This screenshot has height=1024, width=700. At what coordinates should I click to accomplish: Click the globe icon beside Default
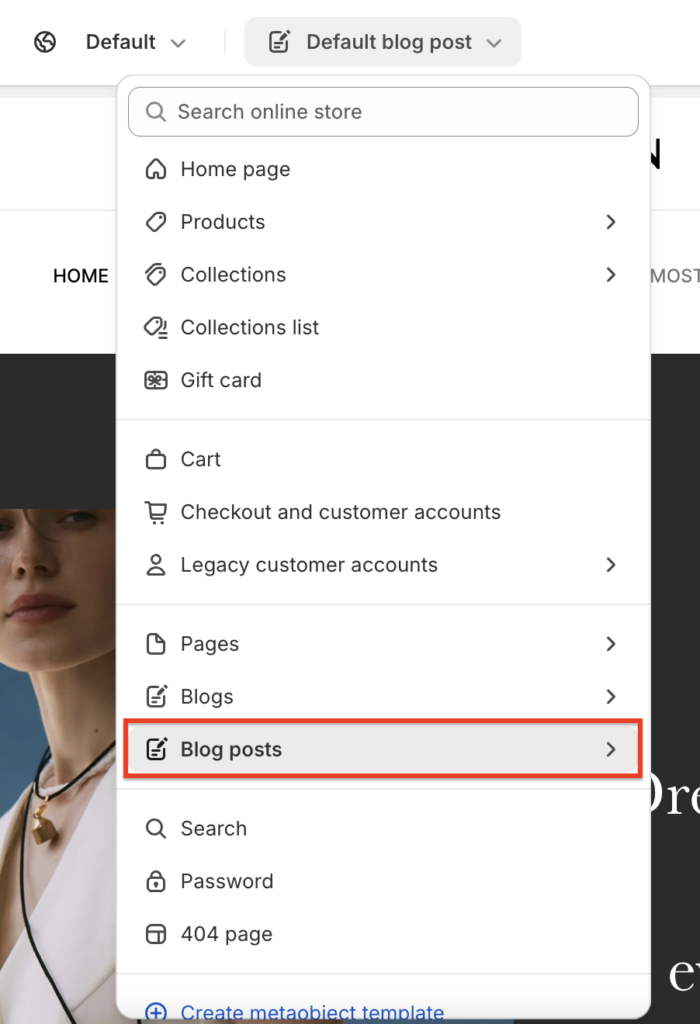coord(45,42)
